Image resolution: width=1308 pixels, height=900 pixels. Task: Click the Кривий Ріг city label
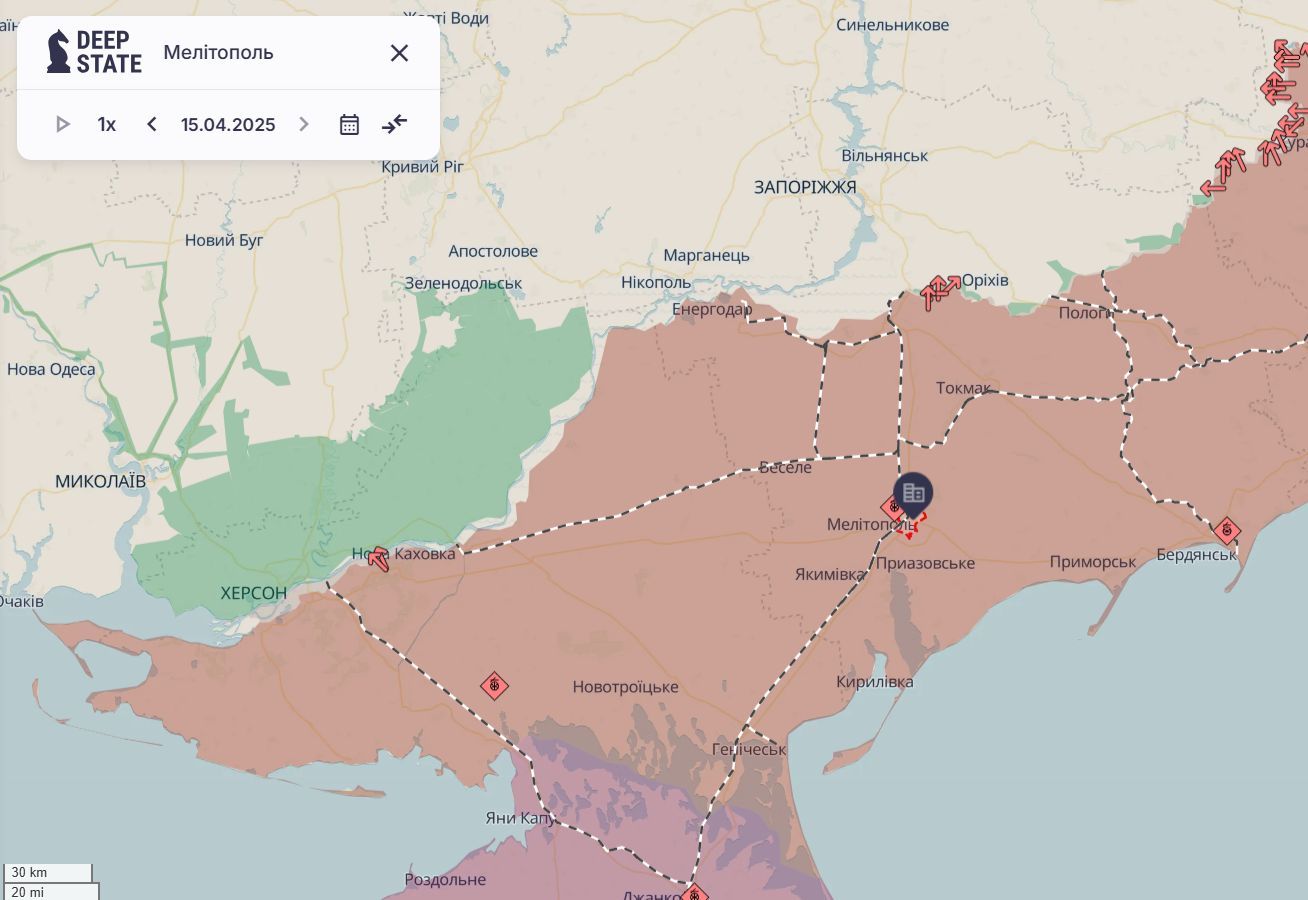[423, 166]
